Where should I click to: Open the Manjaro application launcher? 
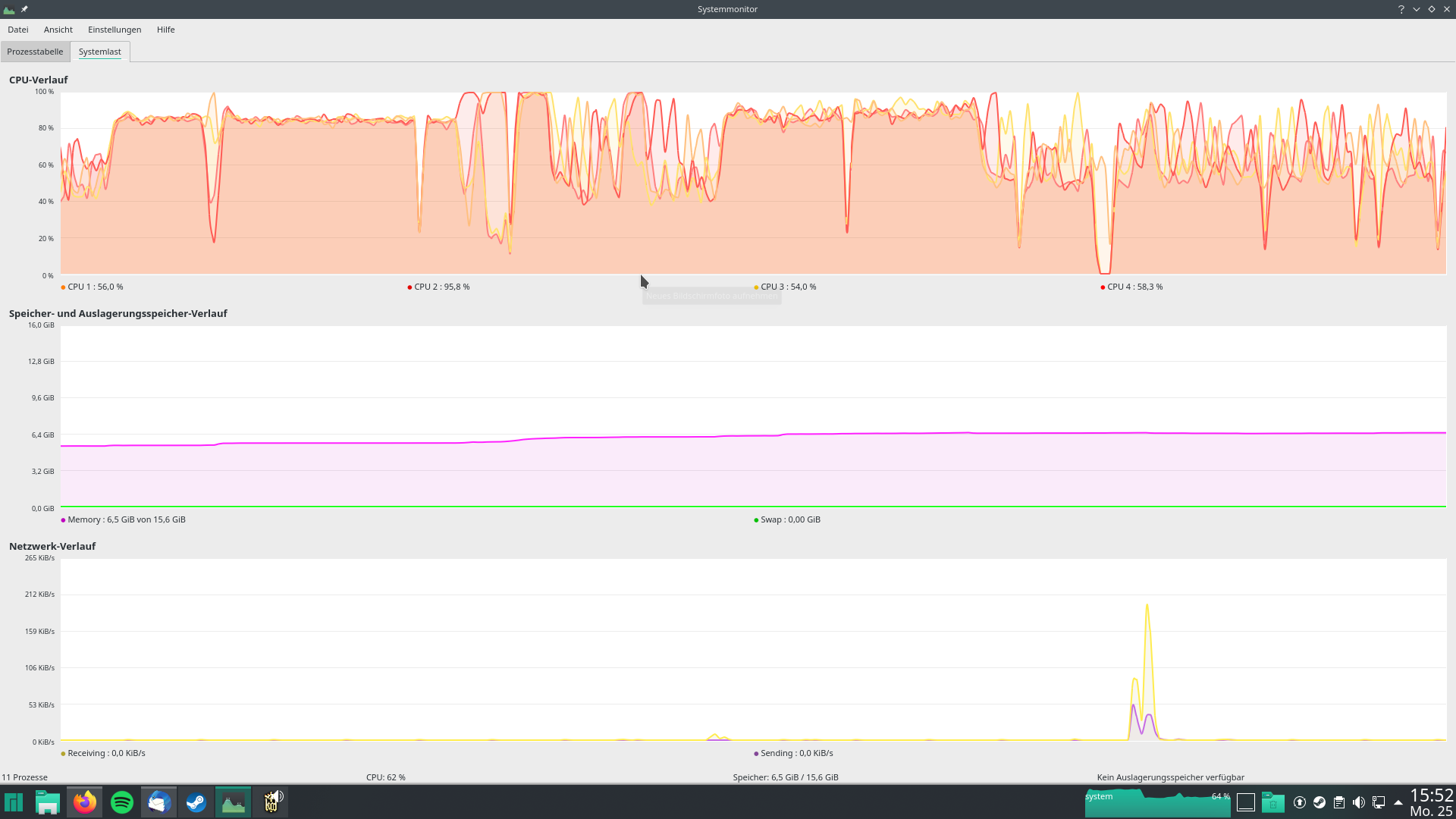[x=14, y=802]
